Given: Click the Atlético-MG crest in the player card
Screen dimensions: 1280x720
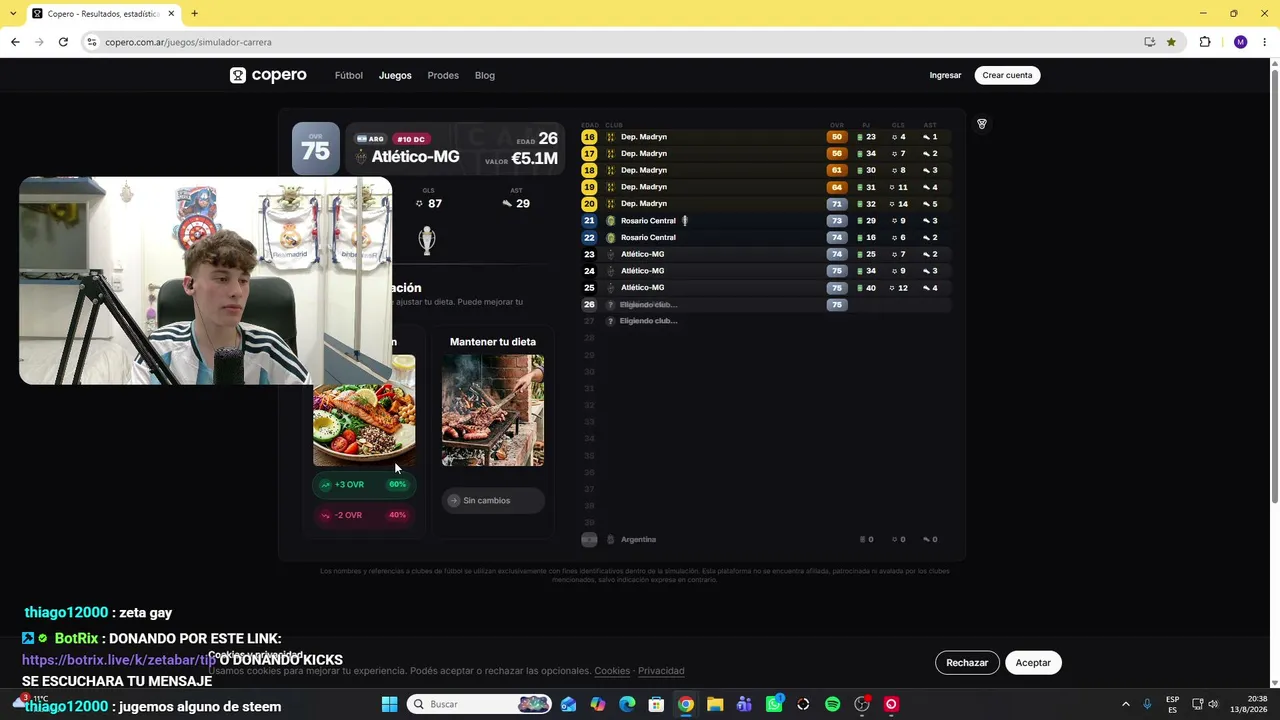Looking at the screenshot, I should click(x=362, y=157).
